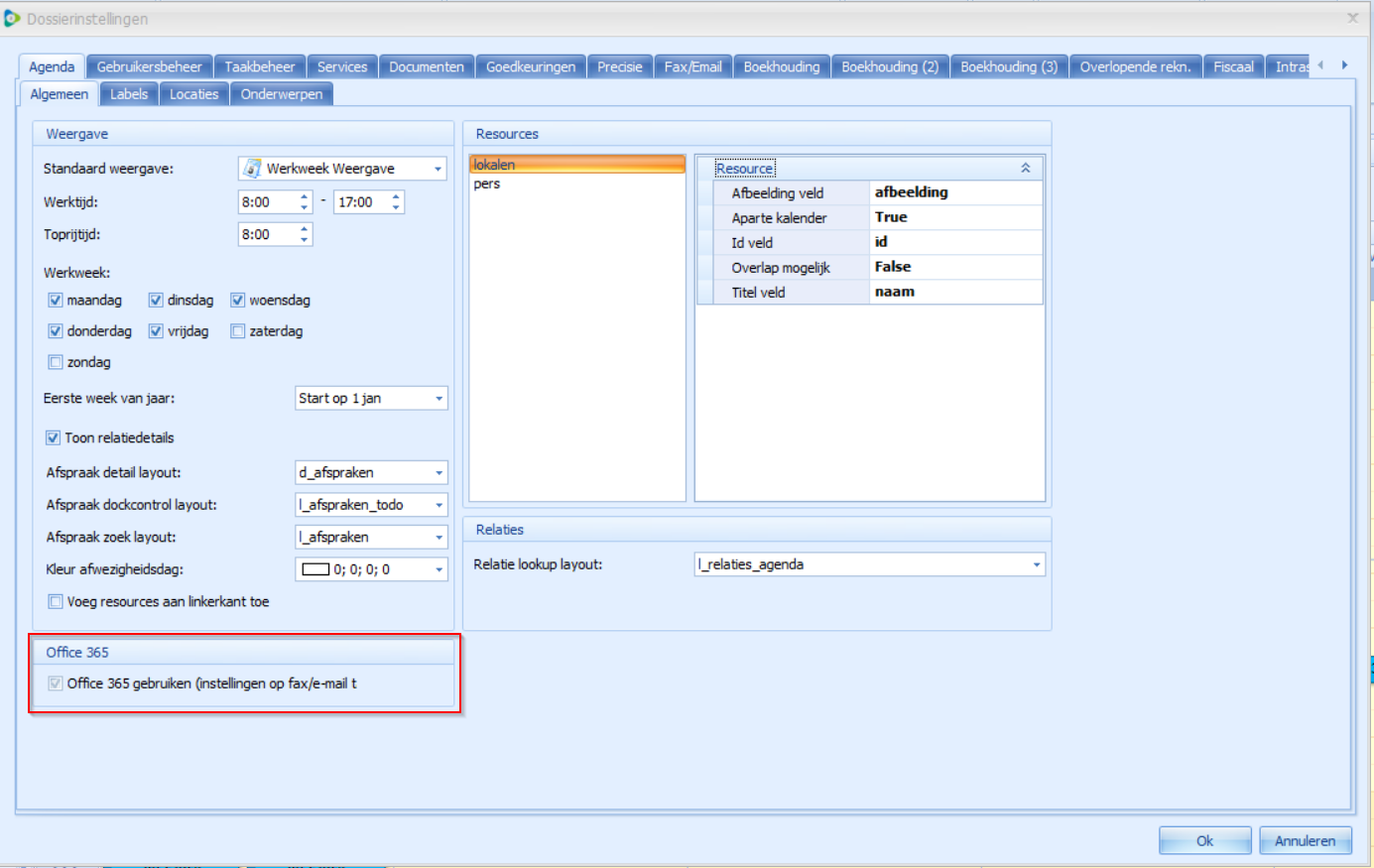Open the Onderwerpen sub-tab
1374x868 pixels.
(x=282, y=94)
